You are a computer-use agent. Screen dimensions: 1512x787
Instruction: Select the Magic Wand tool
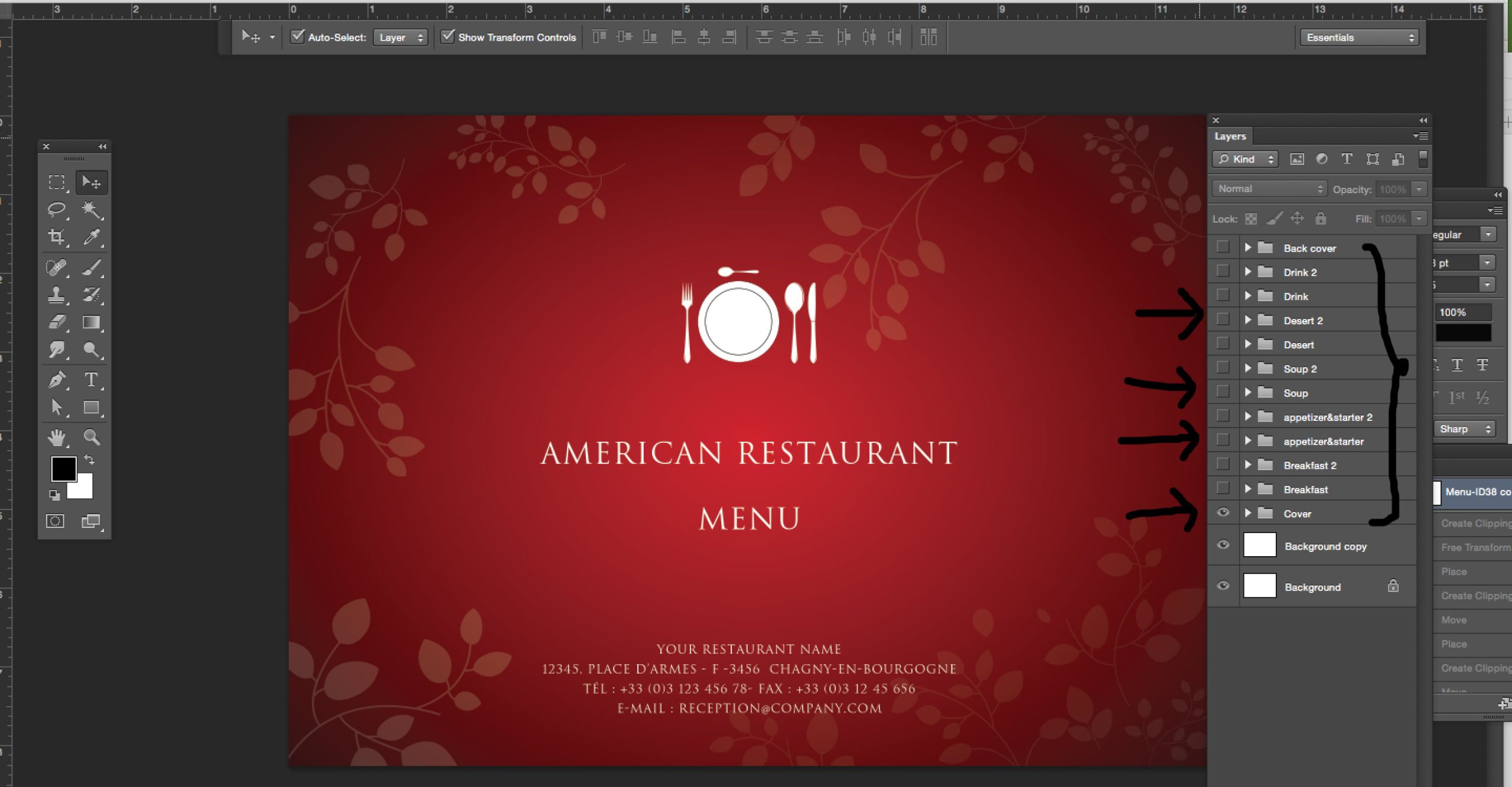tap(91, 209)
